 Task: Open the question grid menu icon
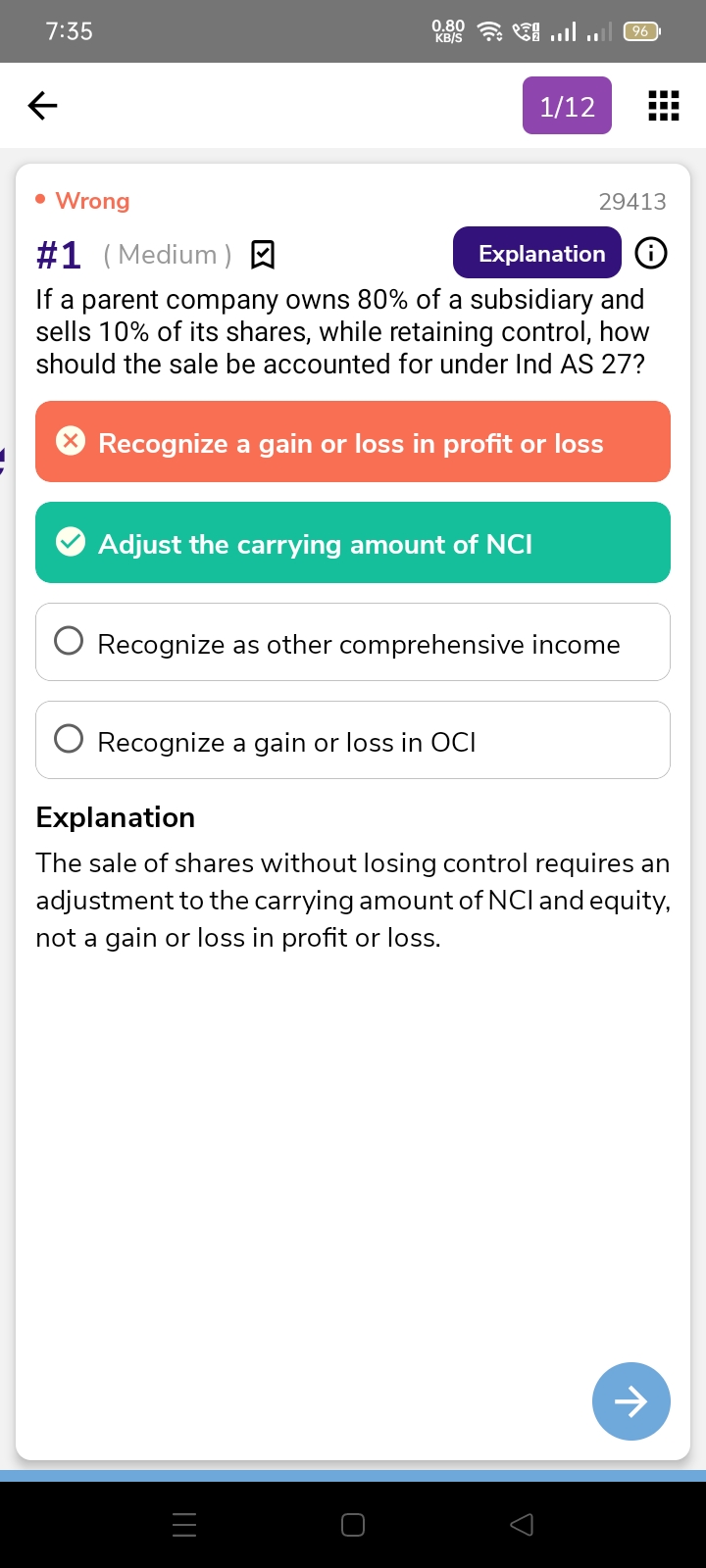pos(664,105)
